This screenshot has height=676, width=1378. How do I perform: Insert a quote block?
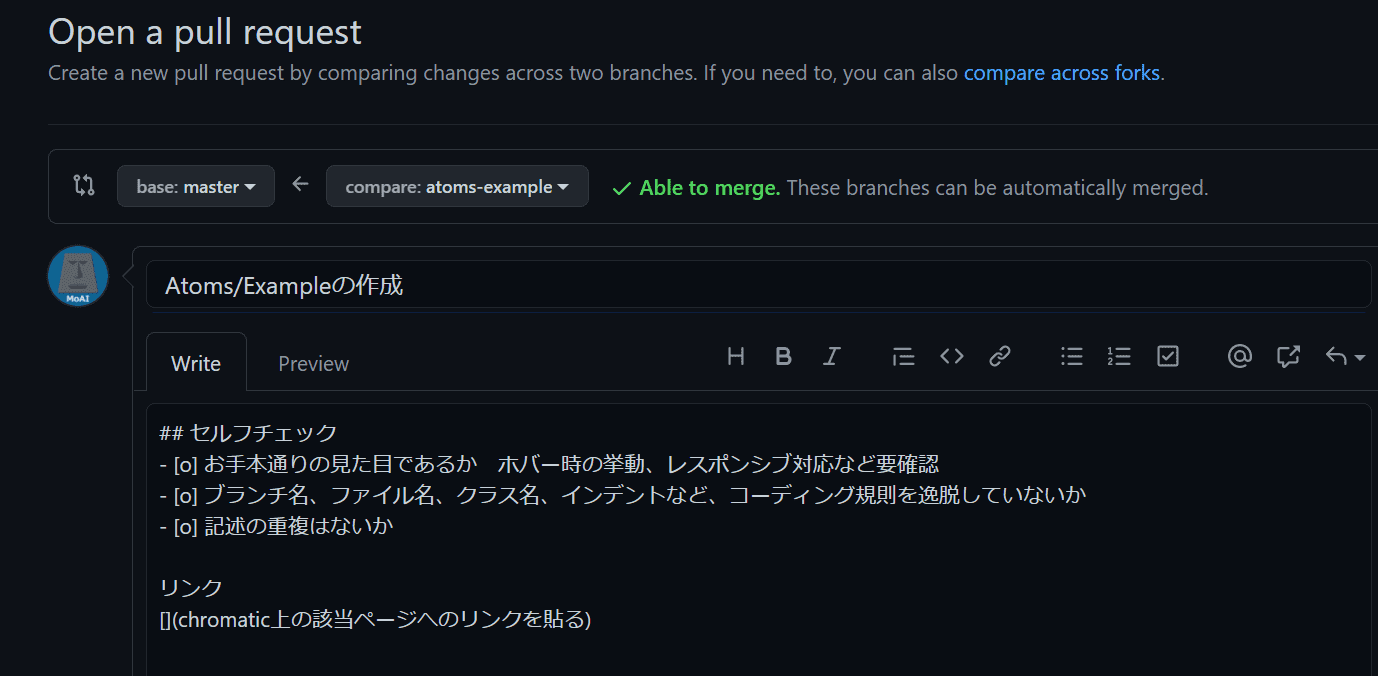click(x=903, y=356)
